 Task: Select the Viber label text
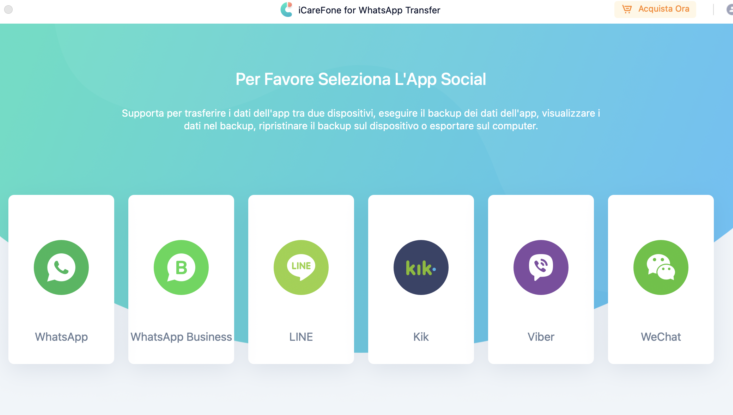541,336
